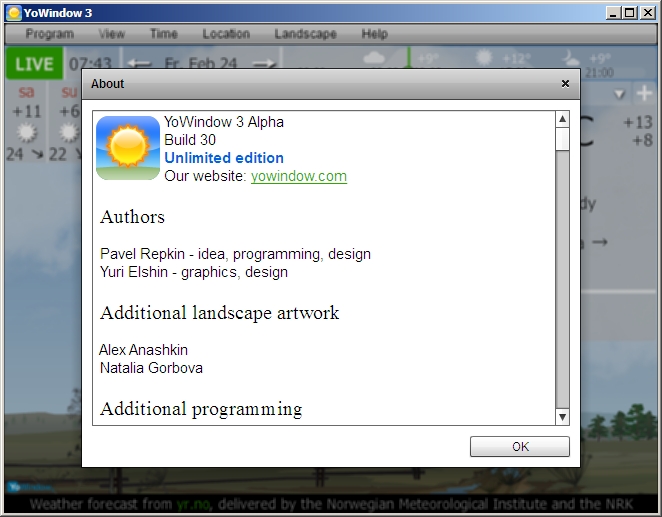Click the wind arrow icon right of dialog
This screenshot has height=517, width=662.
click(x=600, y=242)
